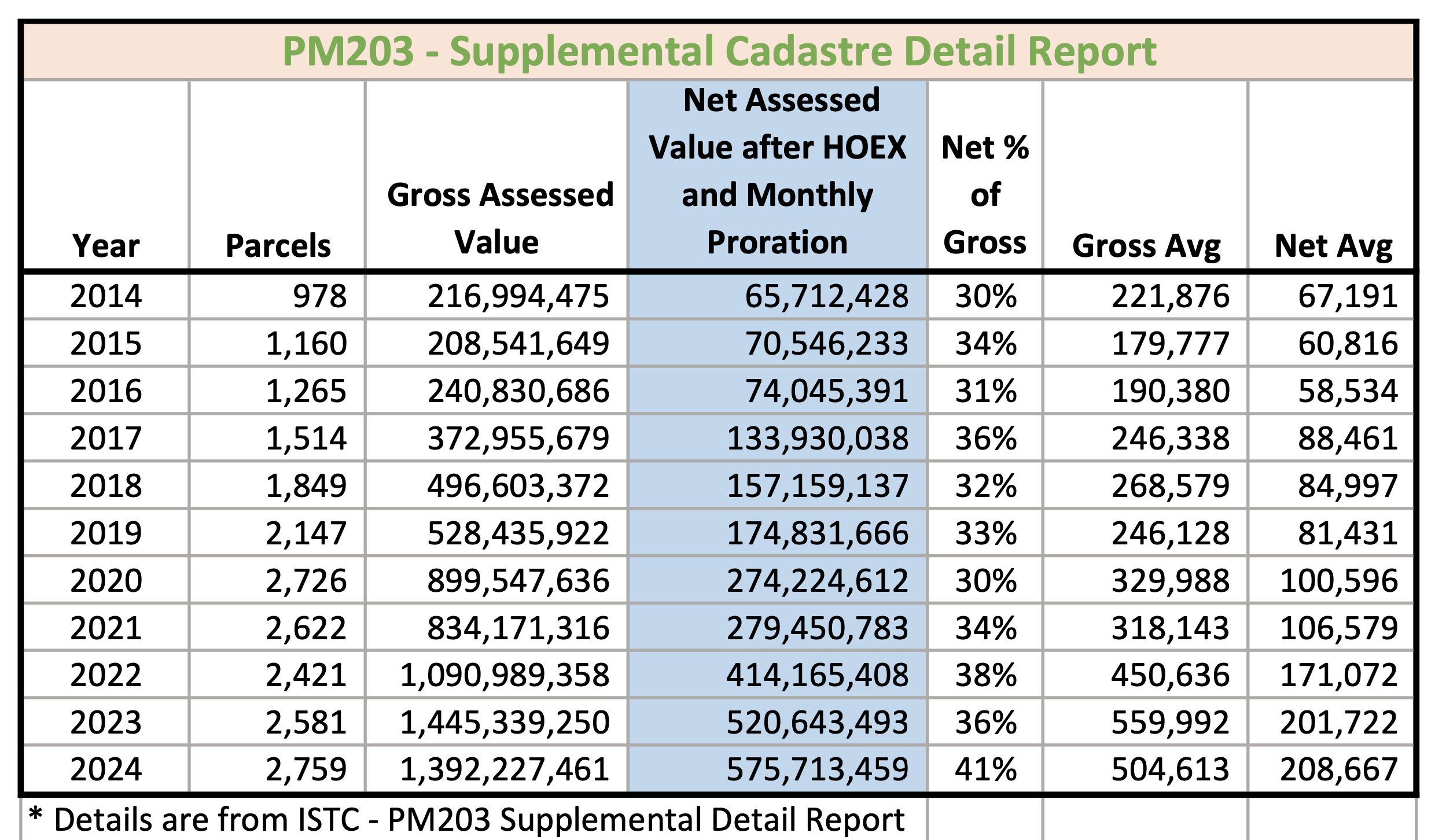The height and width of the screenshot is (840, 1435).
Task: Select the Net % of Gross header
Action: click(985, 194)
